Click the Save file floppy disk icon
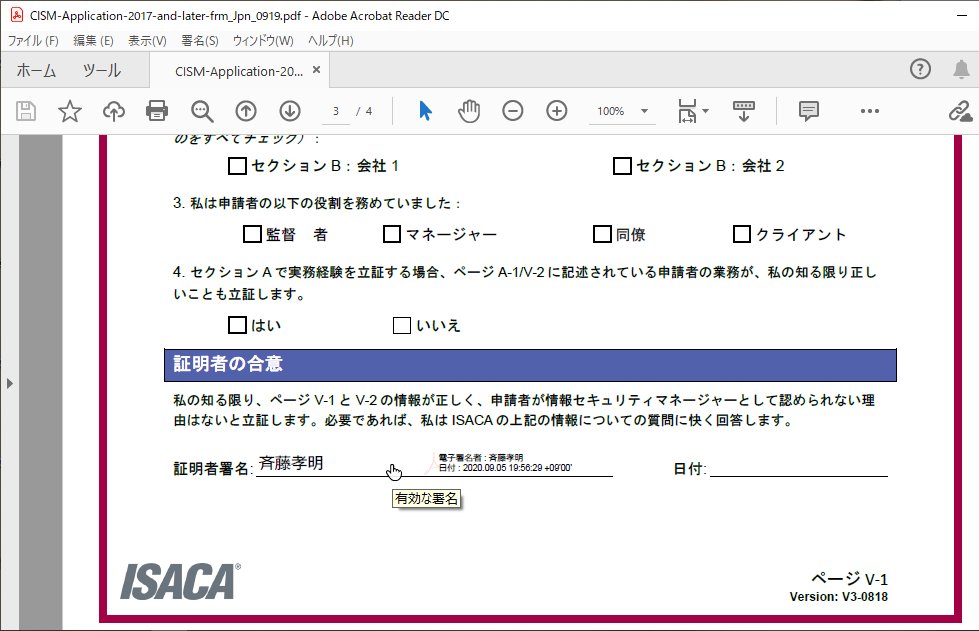The height and width of the screenshot is (631, 979). (x=26, y=111)
